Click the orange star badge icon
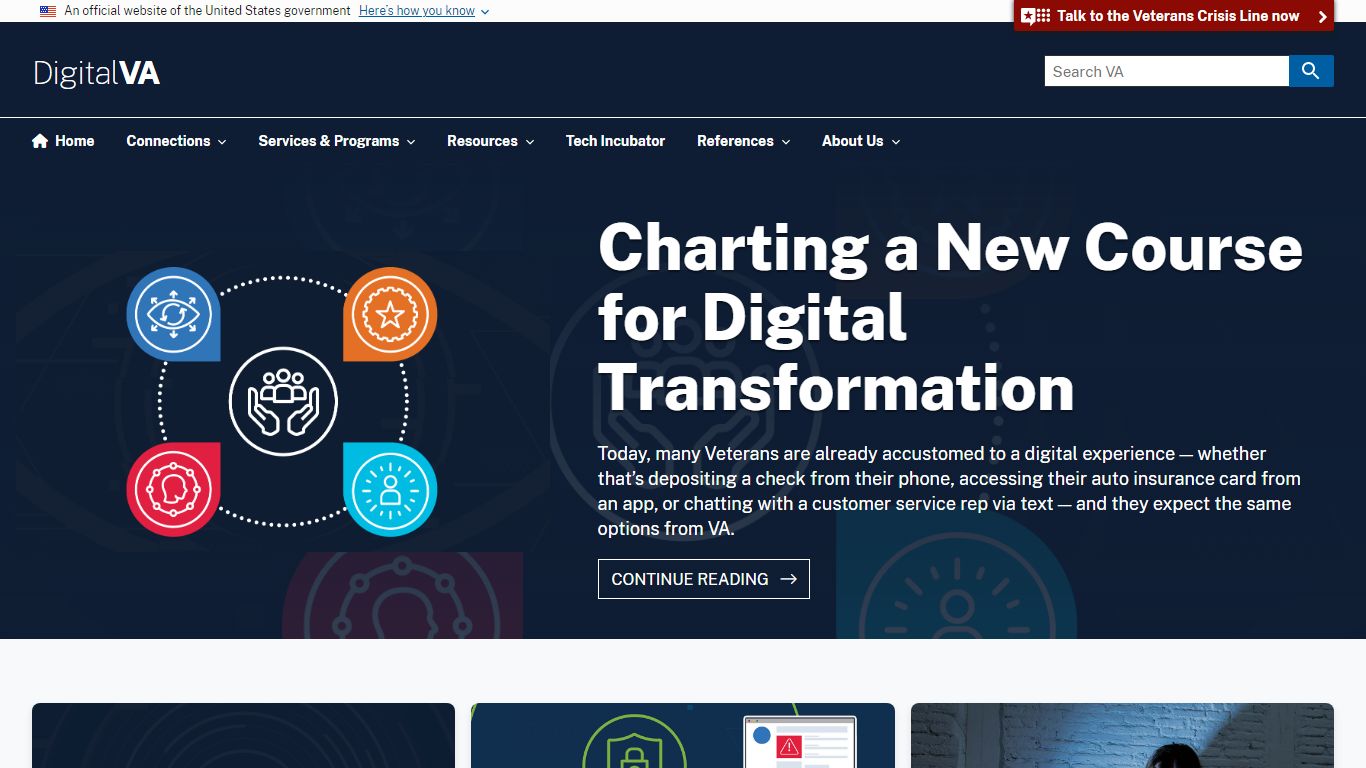This screenshot has height=768, width=1366. click(390, 314)
